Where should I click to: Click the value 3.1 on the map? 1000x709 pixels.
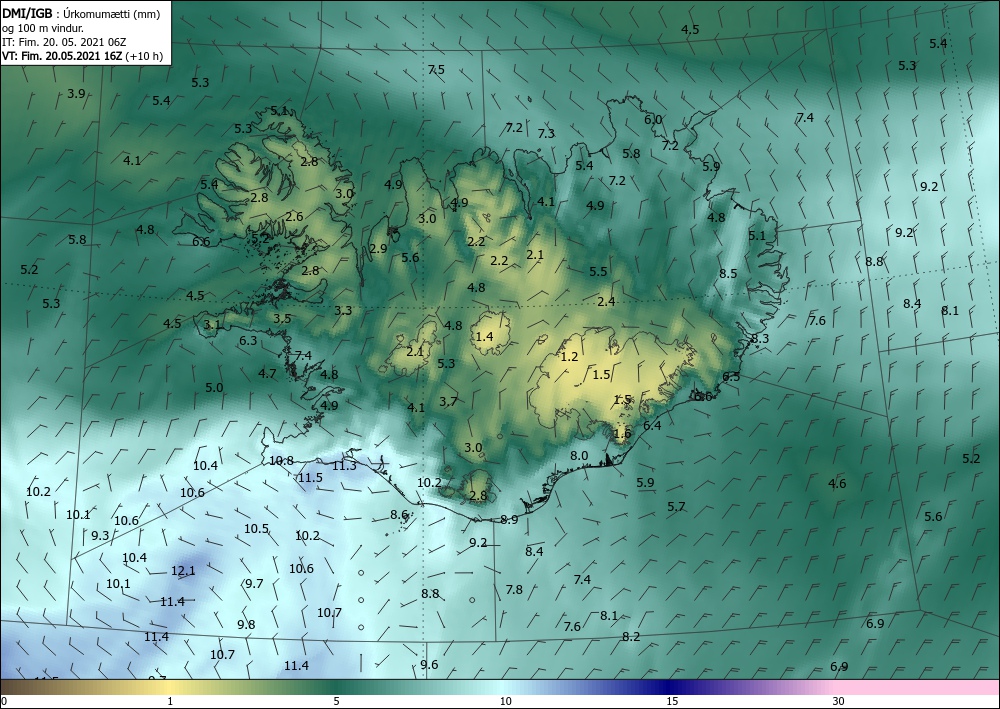(x=212, y=325)
